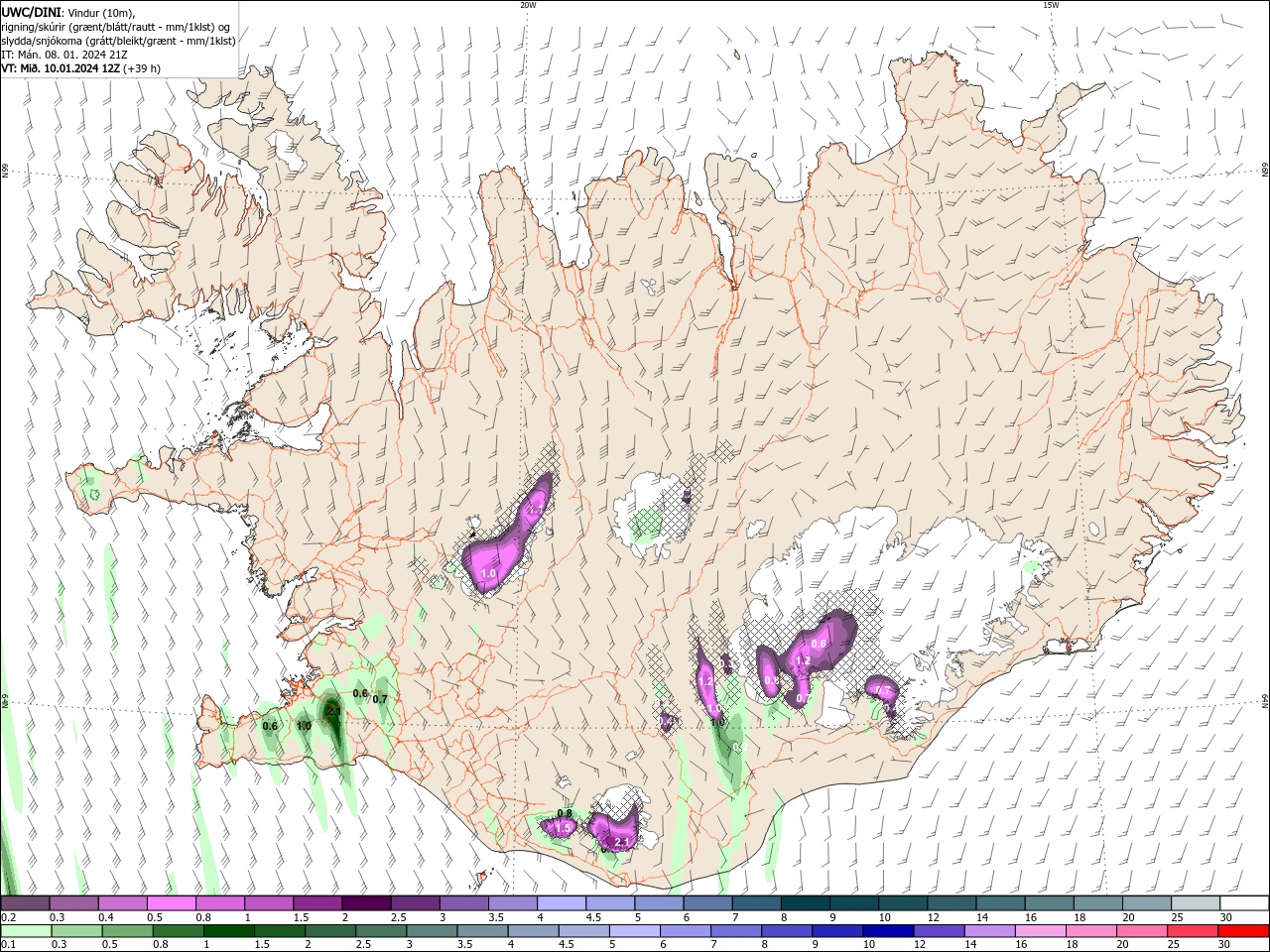Viewport: 1270px width, 952px height.
Task: Click the 'rigning/skúrir' legend description line
Action: tap(117, 27)
